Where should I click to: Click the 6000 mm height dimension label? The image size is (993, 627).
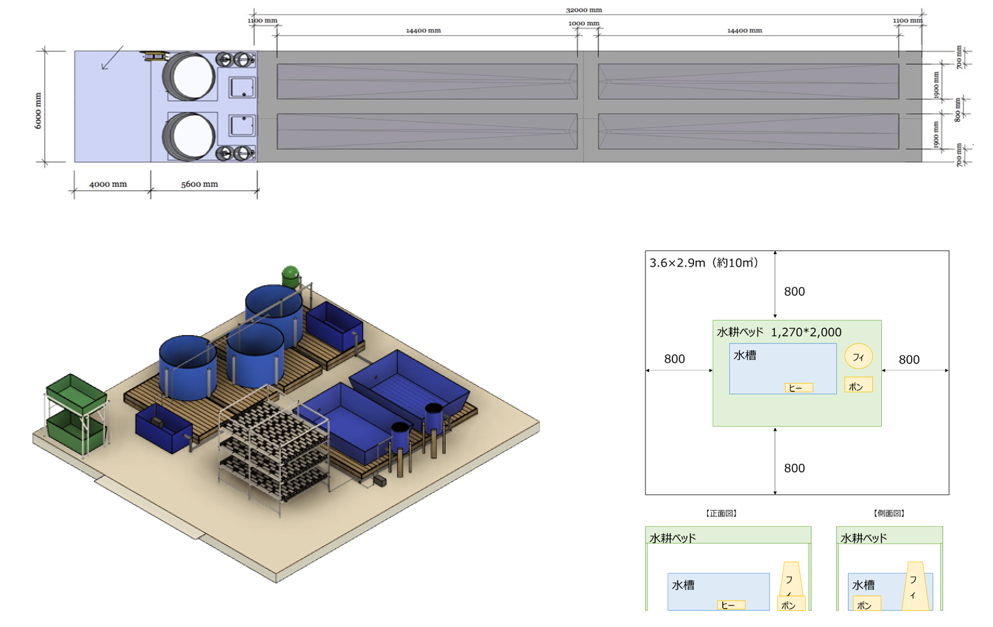38,111
